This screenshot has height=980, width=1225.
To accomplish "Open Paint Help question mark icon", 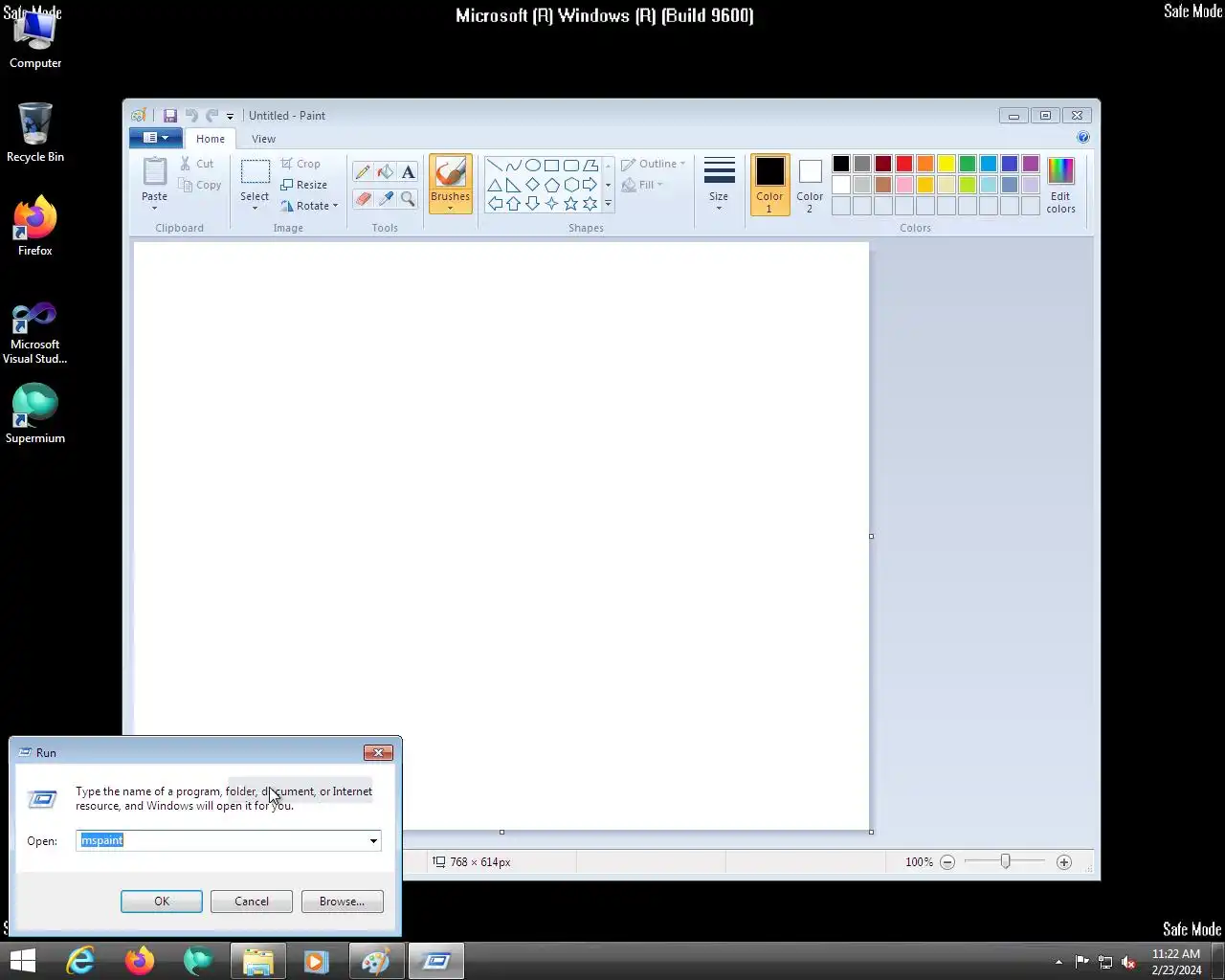I will (x=1083, y=138).
